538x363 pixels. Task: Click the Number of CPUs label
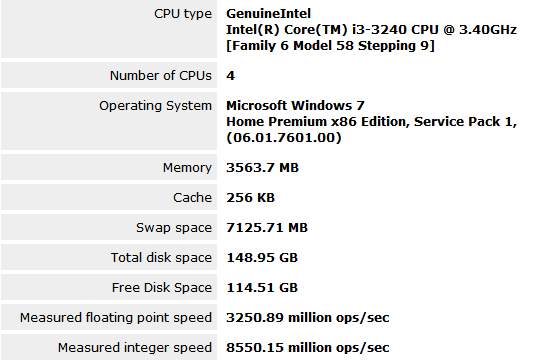coord(161,75)
